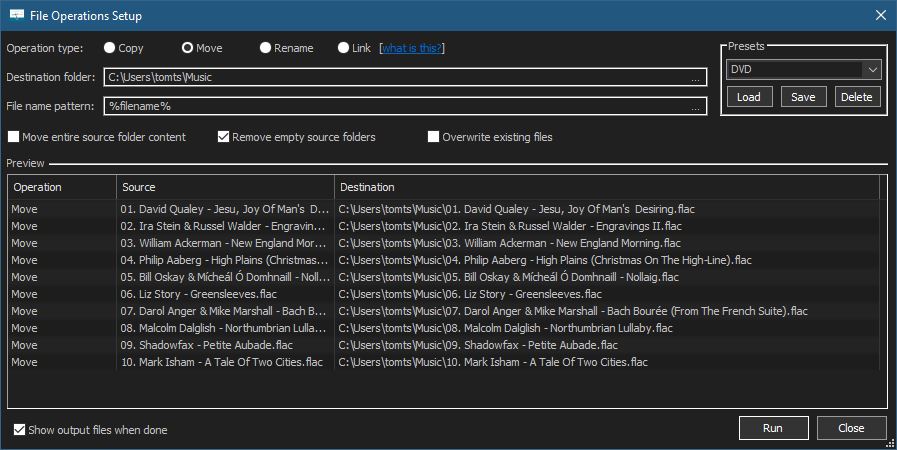Sort by the Source column header

(225, 187)
